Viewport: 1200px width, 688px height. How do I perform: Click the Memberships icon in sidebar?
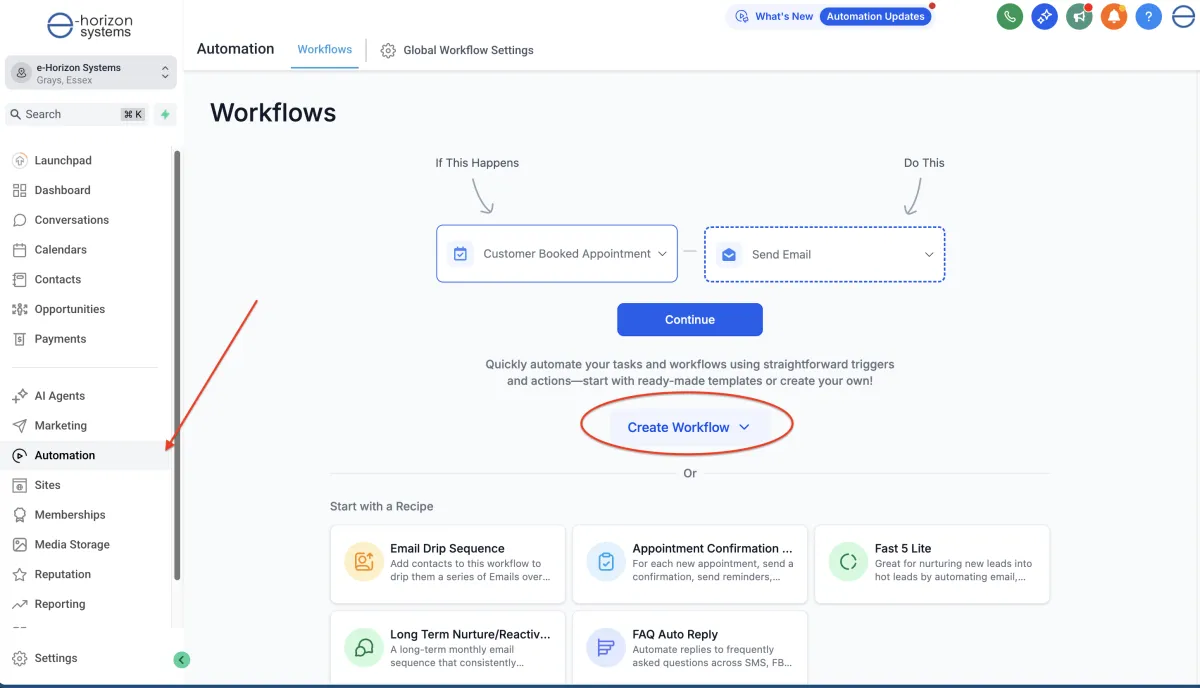pyautogui.click(x=20, y=515)
